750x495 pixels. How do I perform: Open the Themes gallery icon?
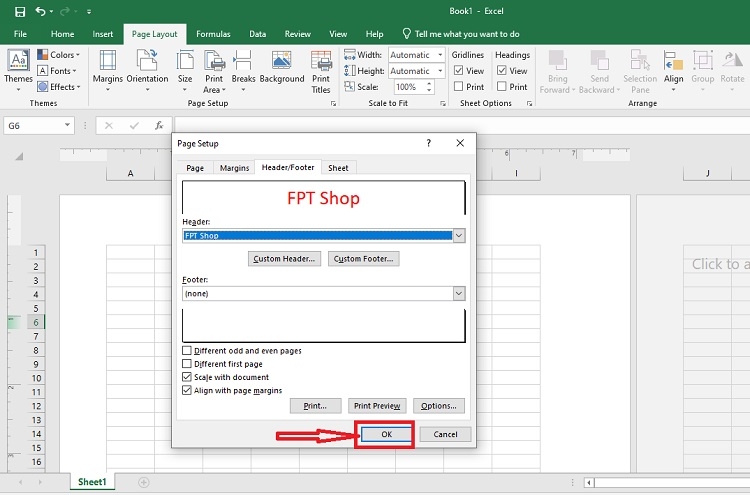point(18,61)
